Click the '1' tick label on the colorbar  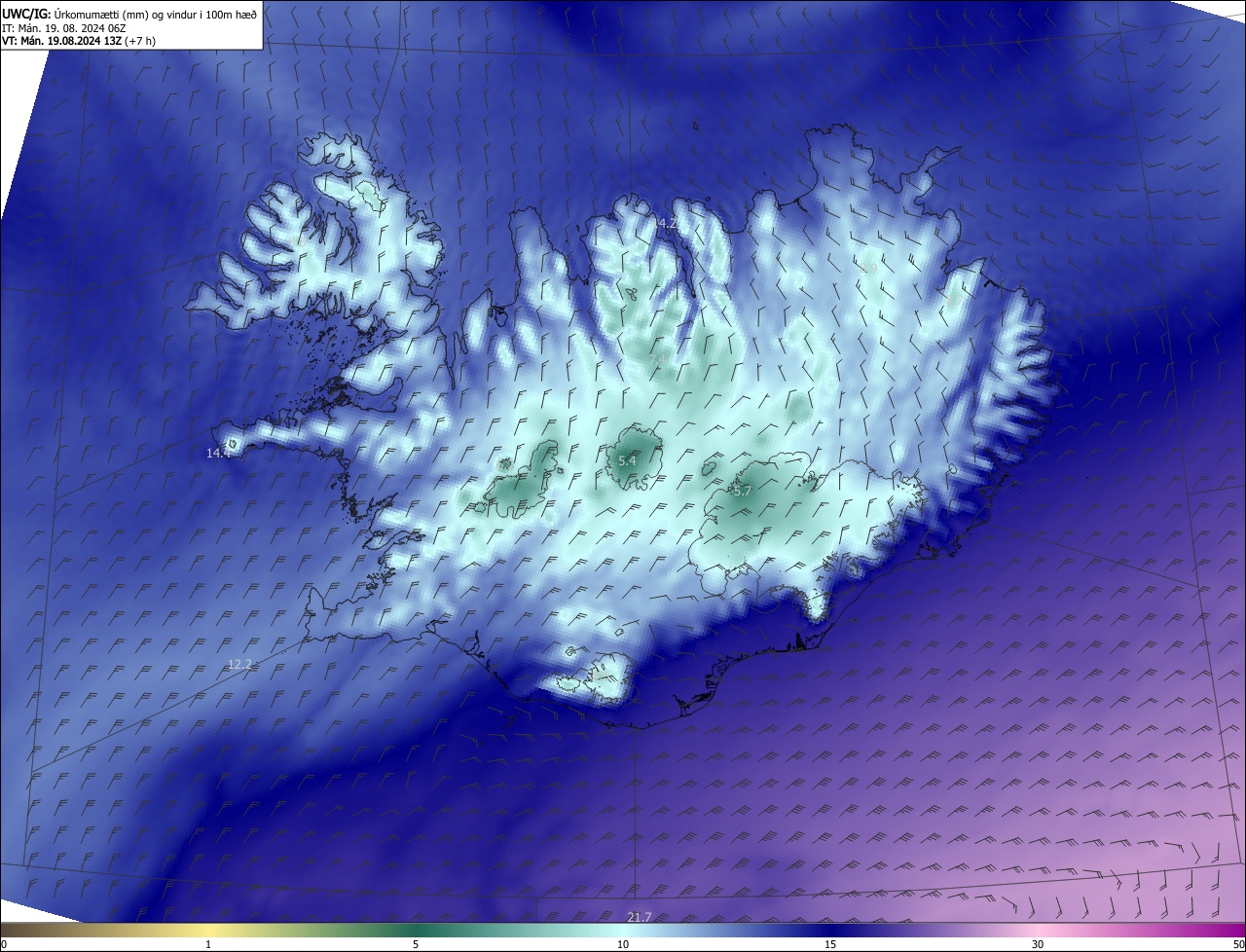[208, 944]
